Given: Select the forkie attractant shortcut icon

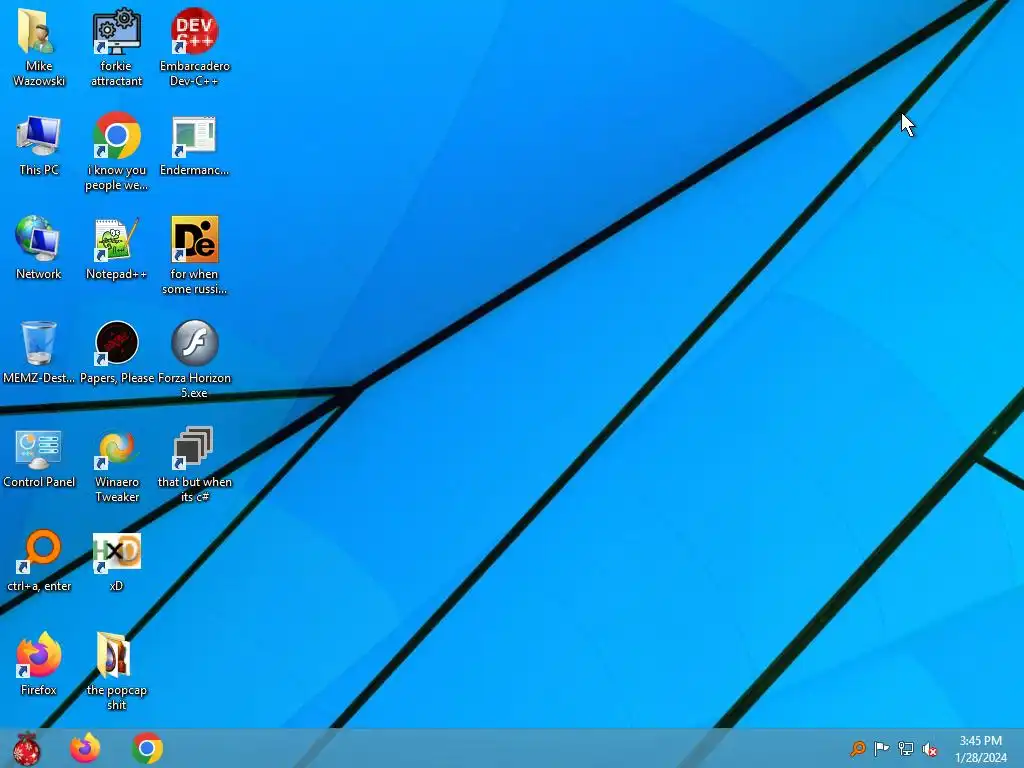Looking at the screenshot, I should pos(116,31).
